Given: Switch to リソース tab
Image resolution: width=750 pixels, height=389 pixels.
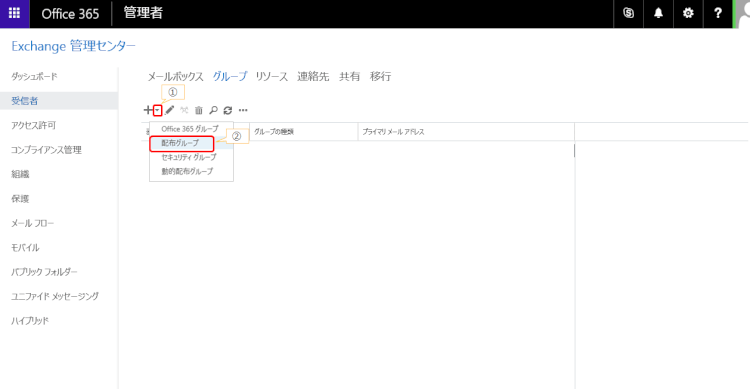Looking at the screenshot, I should click(272, 77).
